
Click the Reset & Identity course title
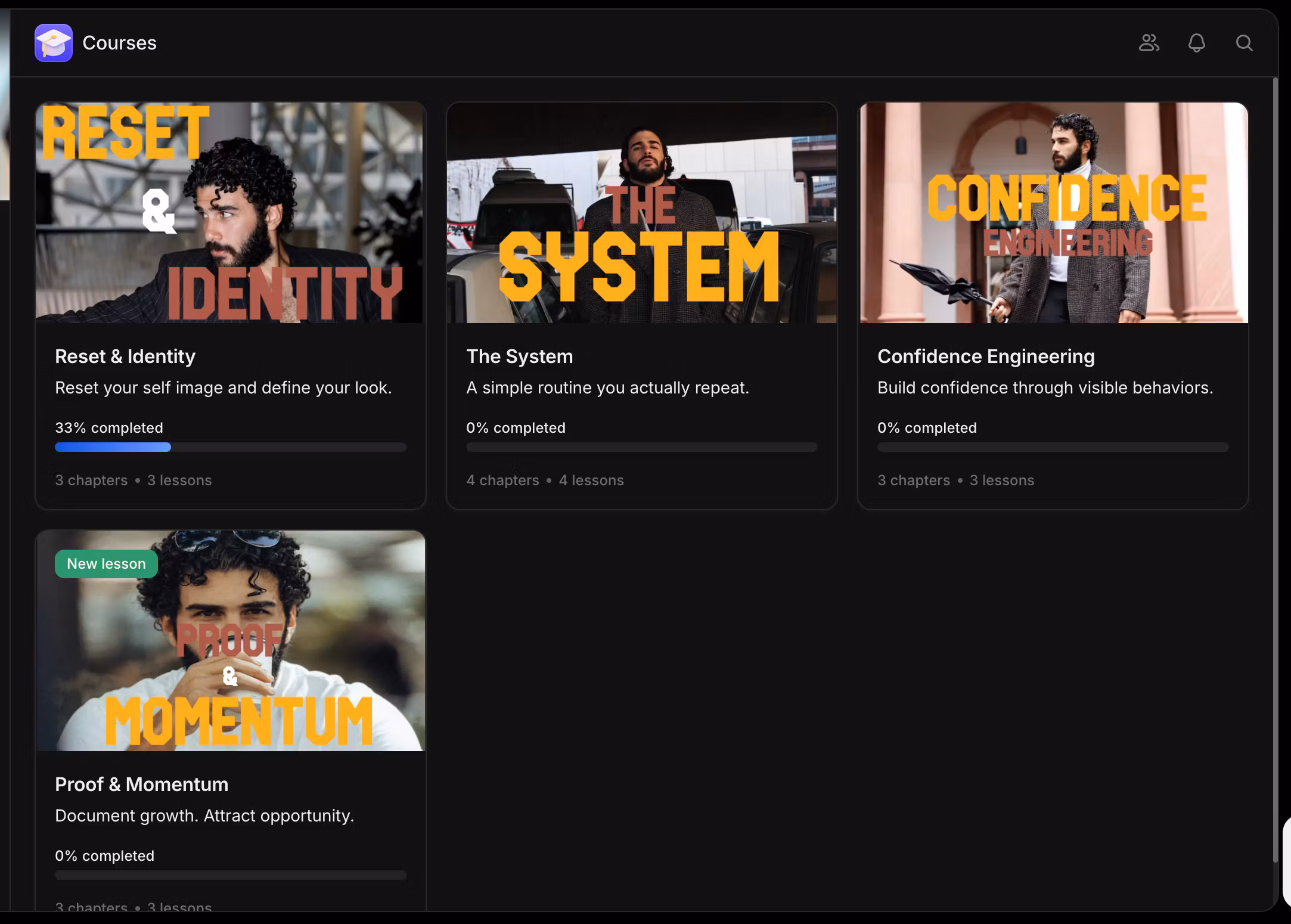tap(125, 356)
